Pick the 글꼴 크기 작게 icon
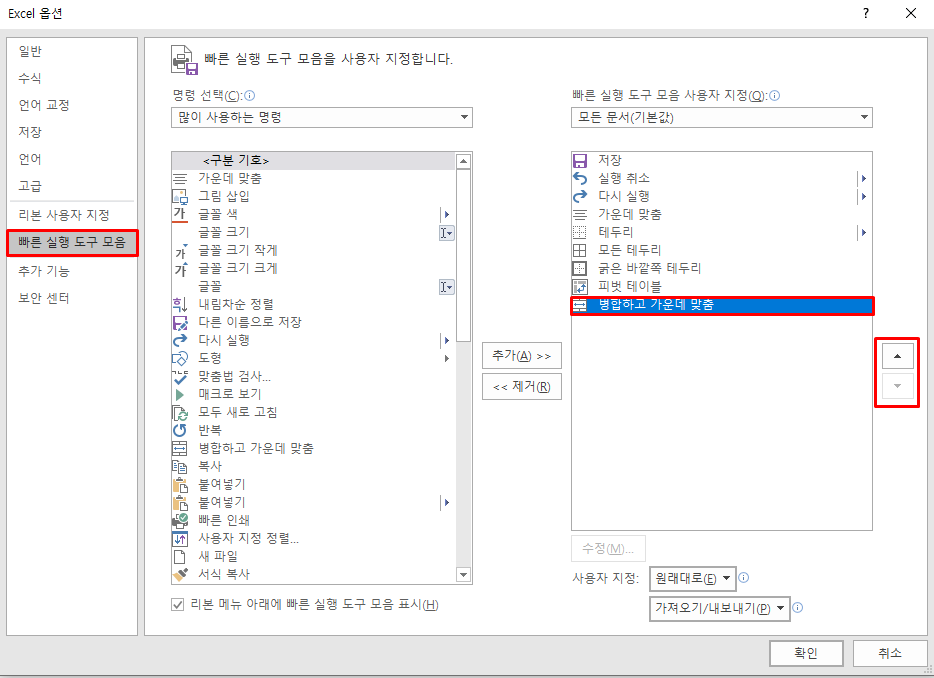Image resolution: width=934 pixels, height=678 pixels. coord(180,251)
